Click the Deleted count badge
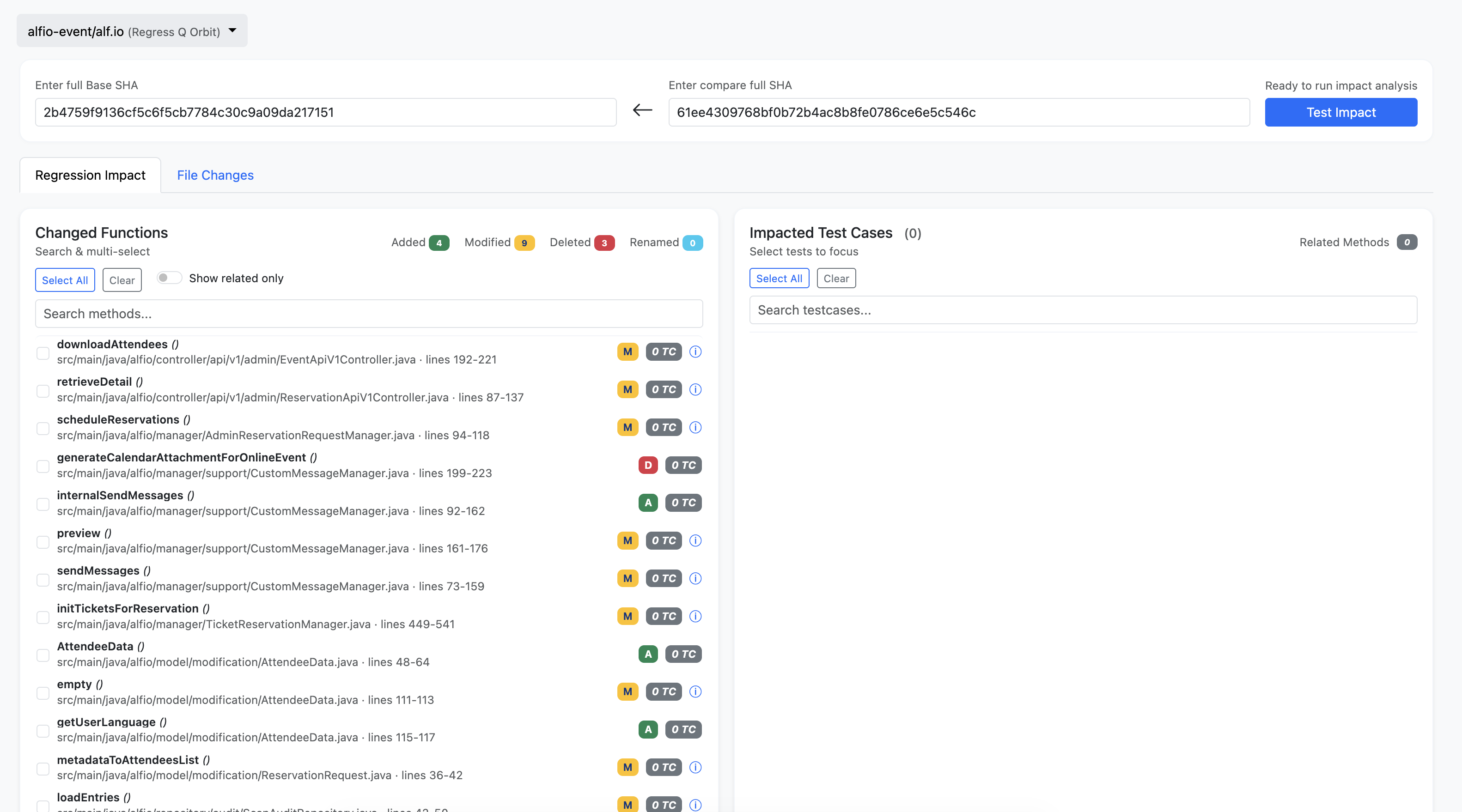The image size is (1462, 812). (x=604, y=243)
